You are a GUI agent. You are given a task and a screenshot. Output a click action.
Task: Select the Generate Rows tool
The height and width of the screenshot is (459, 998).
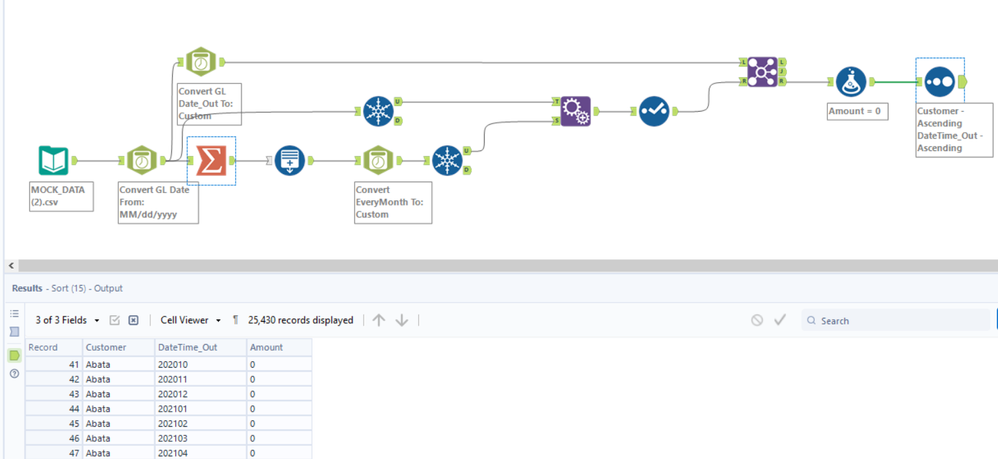click(x=290, y=160)
